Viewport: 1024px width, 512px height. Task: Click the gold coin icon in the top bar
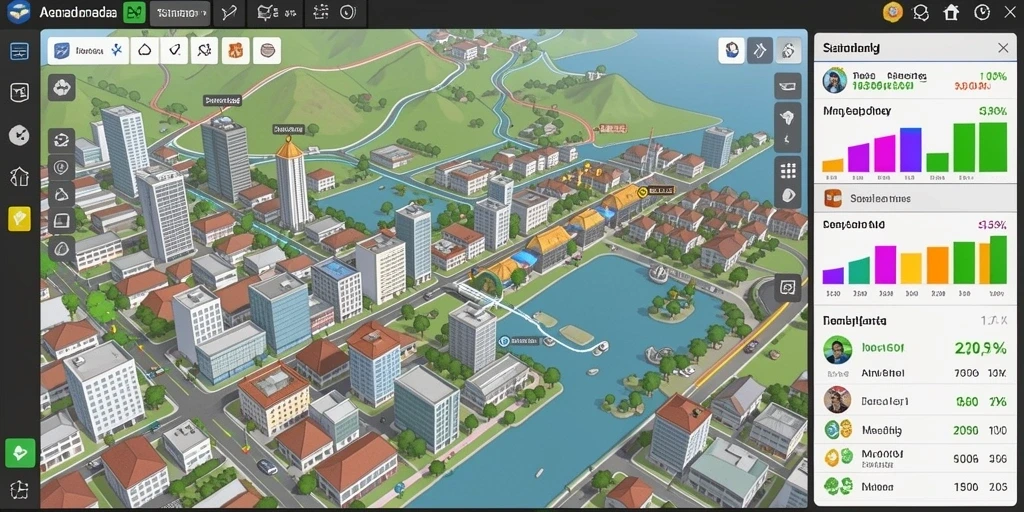tap(892, 12)
